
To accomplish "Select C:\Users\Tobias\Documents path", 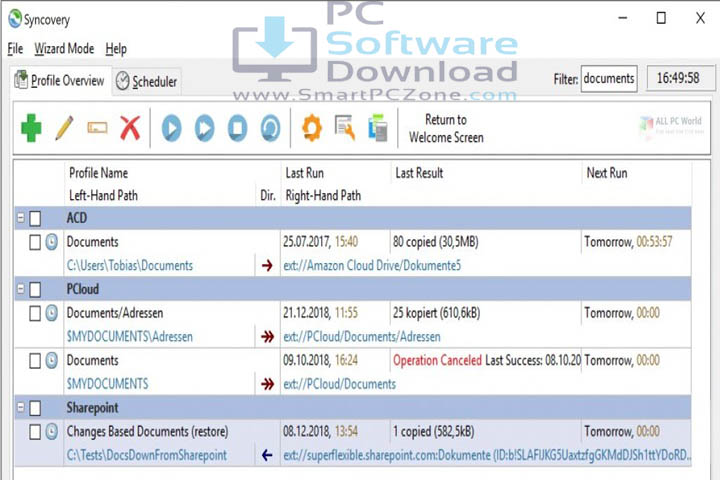I will (x=130, y=265).
